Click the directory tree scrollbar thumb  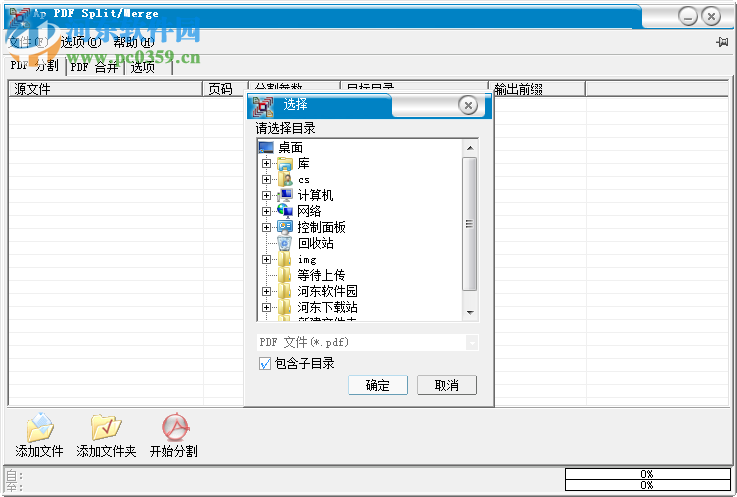469,224
